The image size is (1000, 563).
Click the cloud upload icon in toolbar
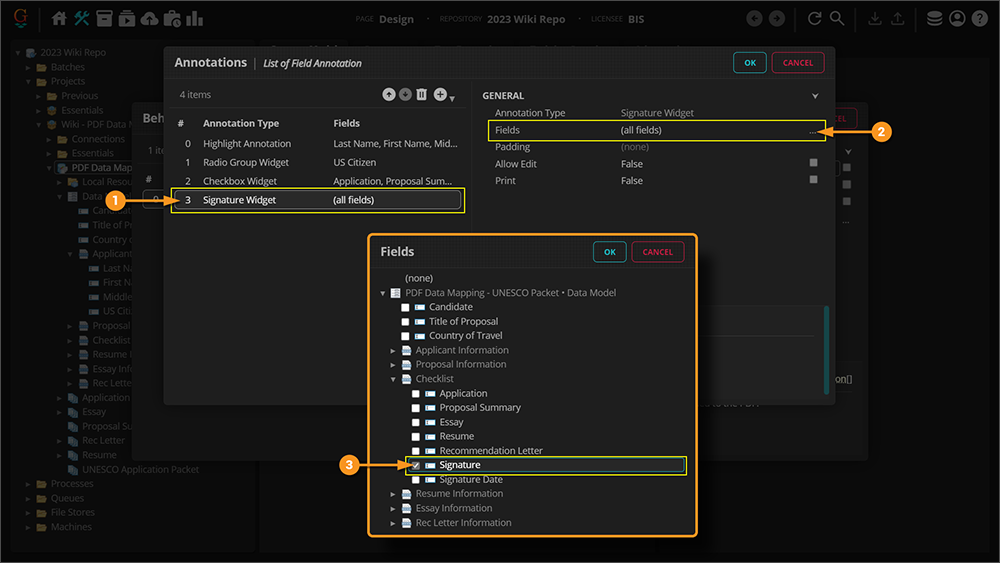tap(149, 19)
